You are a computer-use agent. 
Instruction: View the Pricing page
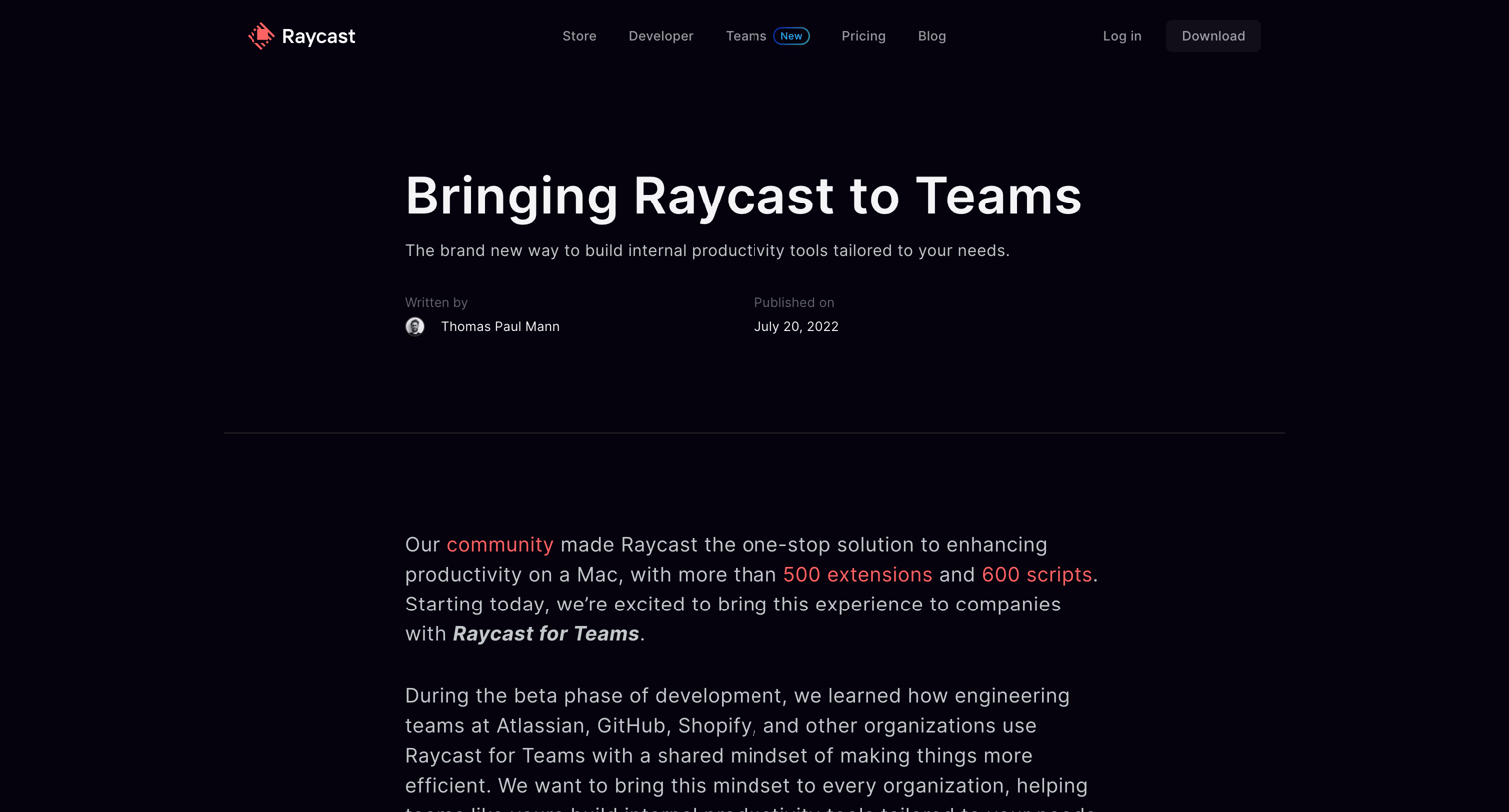(863, 36)
